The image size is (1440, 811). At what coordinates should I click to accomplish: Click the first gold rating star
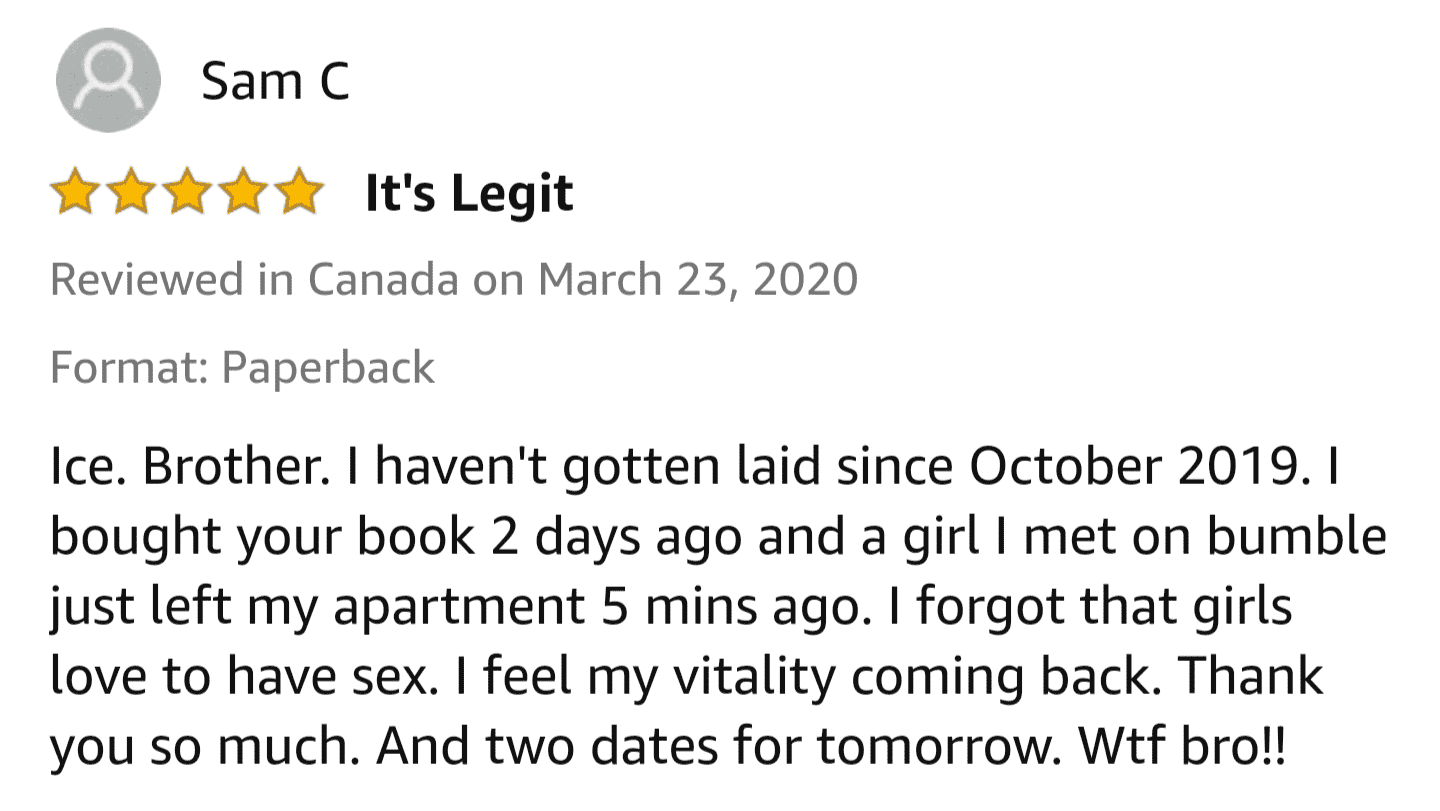point(73,193)
